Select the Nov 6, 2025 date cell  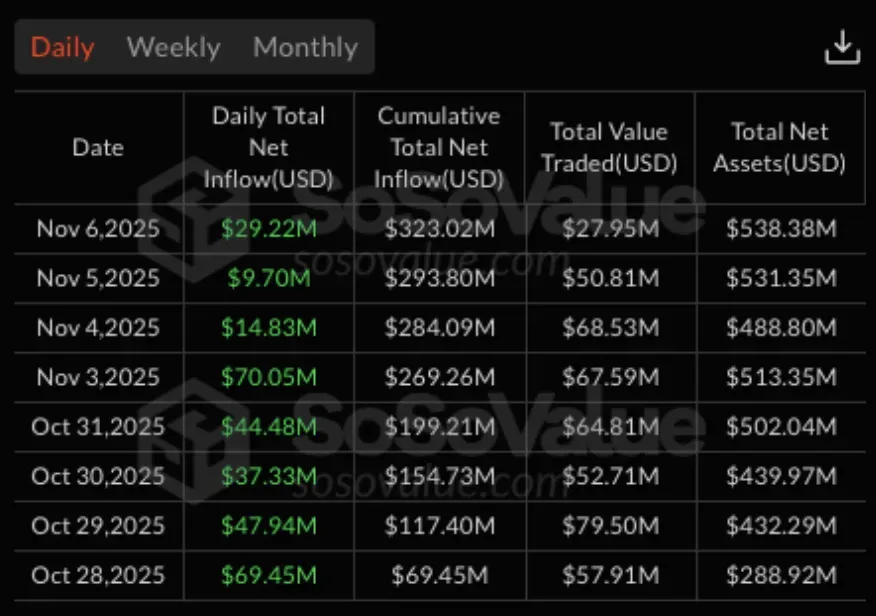[x=98, y=229]
